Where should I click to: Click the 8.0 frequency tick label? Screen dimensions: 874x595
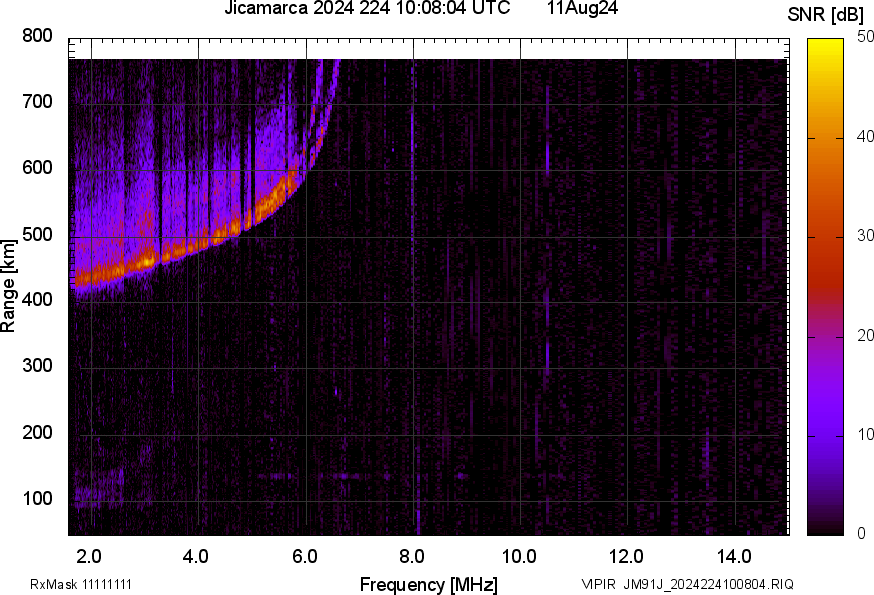pos(412,555)
